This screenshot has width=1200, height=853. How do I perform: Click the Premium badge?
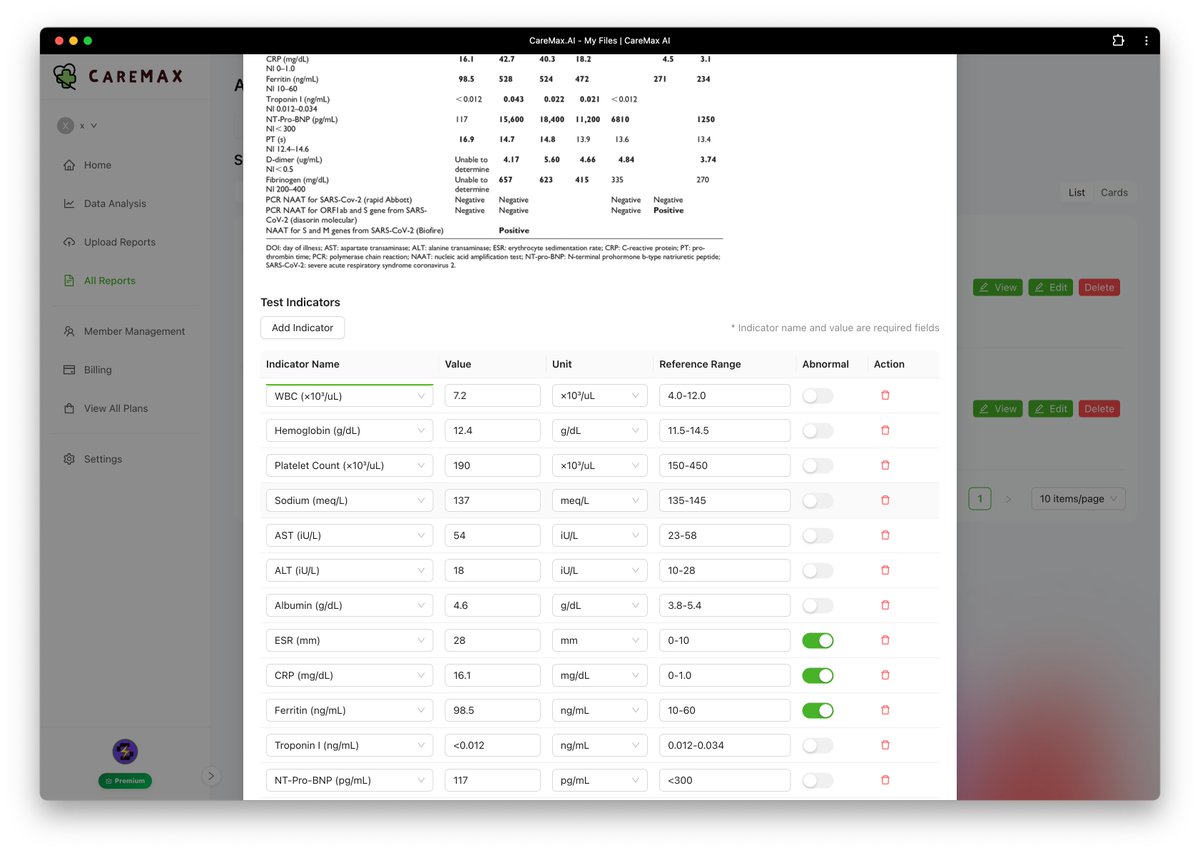point(125,781)
